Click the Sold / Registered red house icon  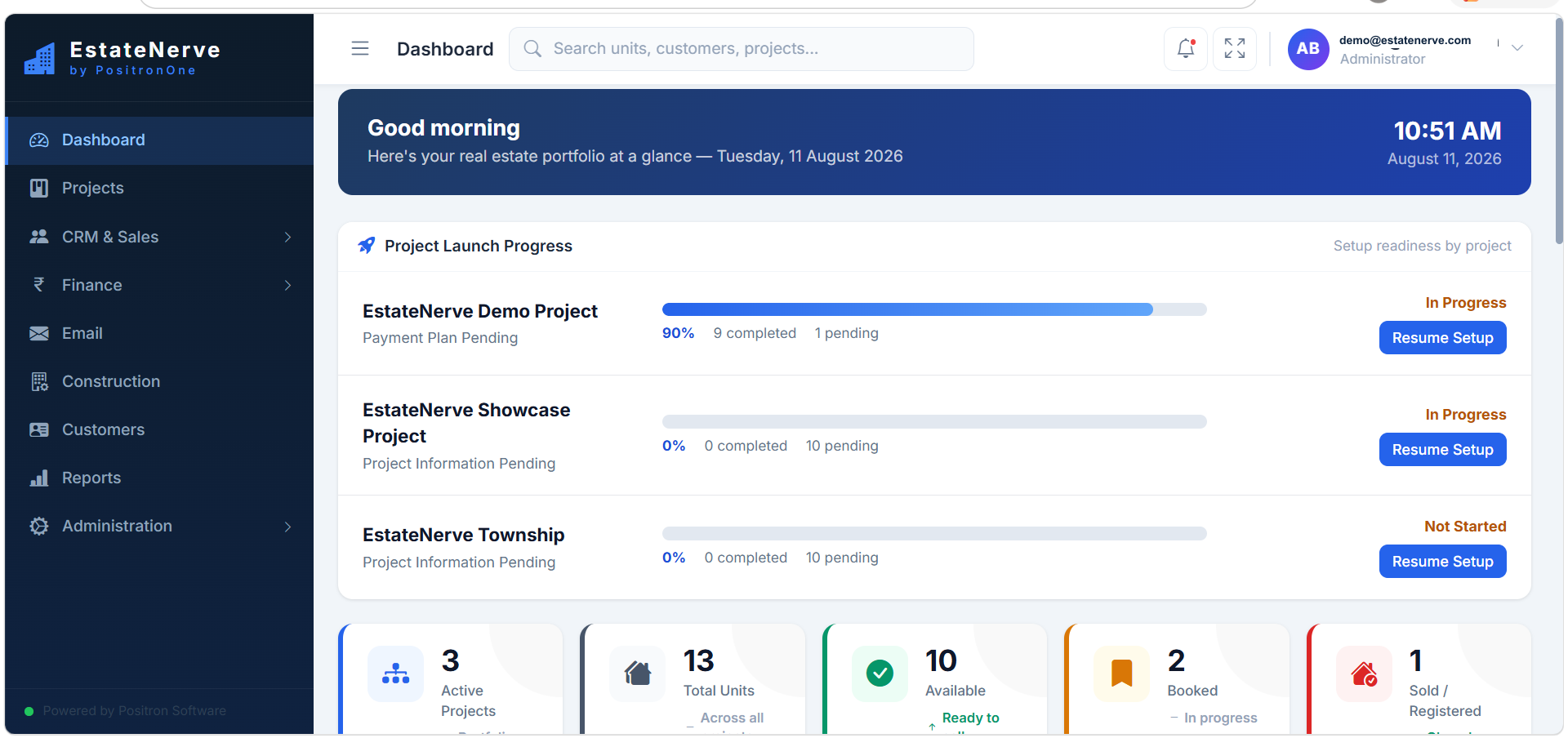tap(1364, 674)
